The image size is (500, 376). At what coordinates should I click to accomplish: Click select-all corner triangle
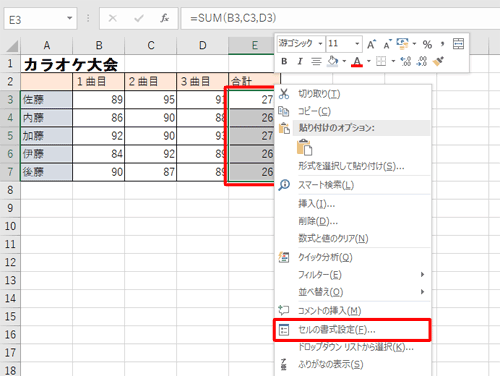click(12, 46)
